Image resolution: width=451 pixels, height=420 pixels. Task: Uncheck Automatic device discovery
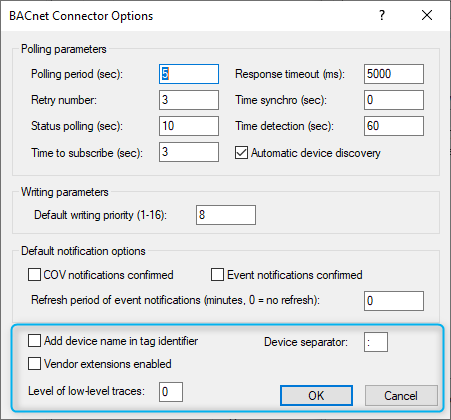pos(241,153)
